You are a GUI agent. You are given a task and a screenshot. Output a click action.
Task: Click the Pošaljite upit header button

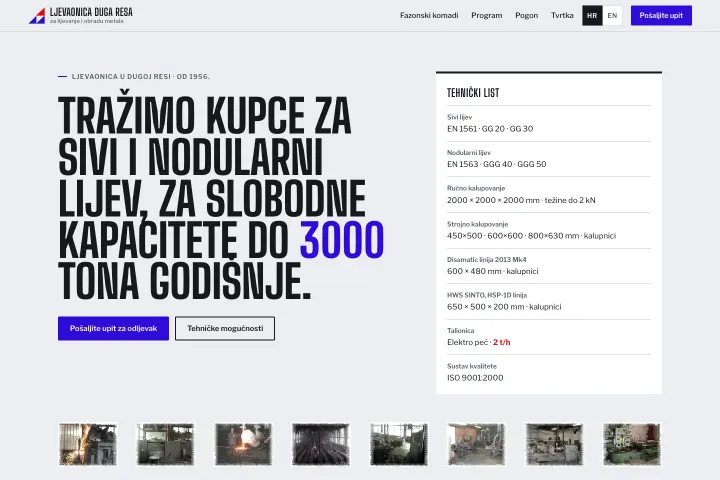point(661,15)
